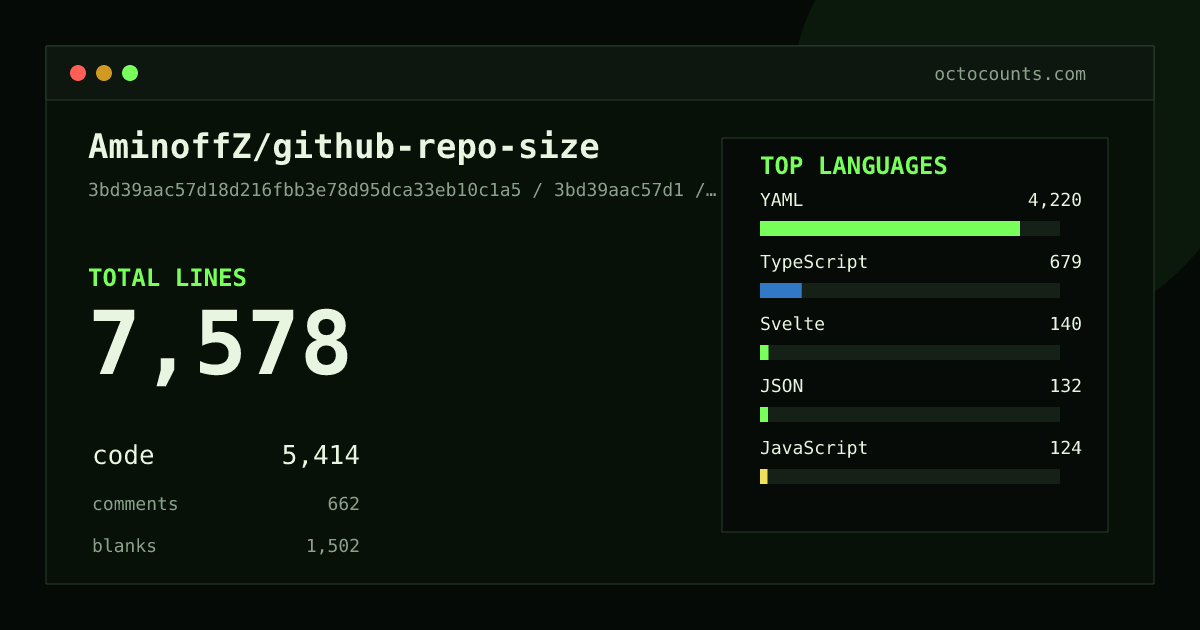Click the AminoffZ/github-repo-size title
This screenshot has width=1200, height=630.
click(x=344, y=147)
